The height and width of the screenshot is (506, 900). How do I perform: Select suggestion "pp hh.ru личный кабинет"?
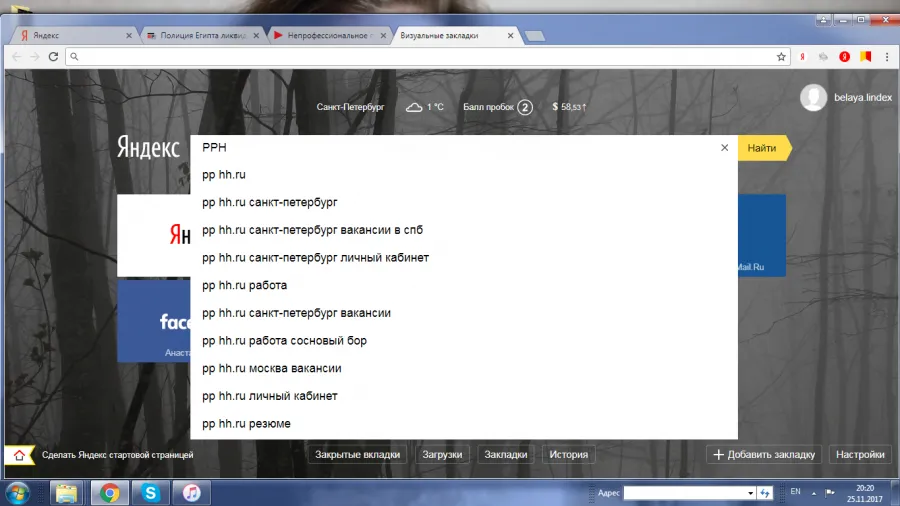464,396
